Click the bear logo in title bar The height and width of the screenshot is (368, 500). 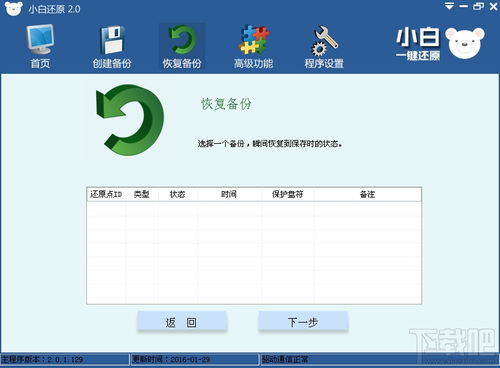coord(14,9)
